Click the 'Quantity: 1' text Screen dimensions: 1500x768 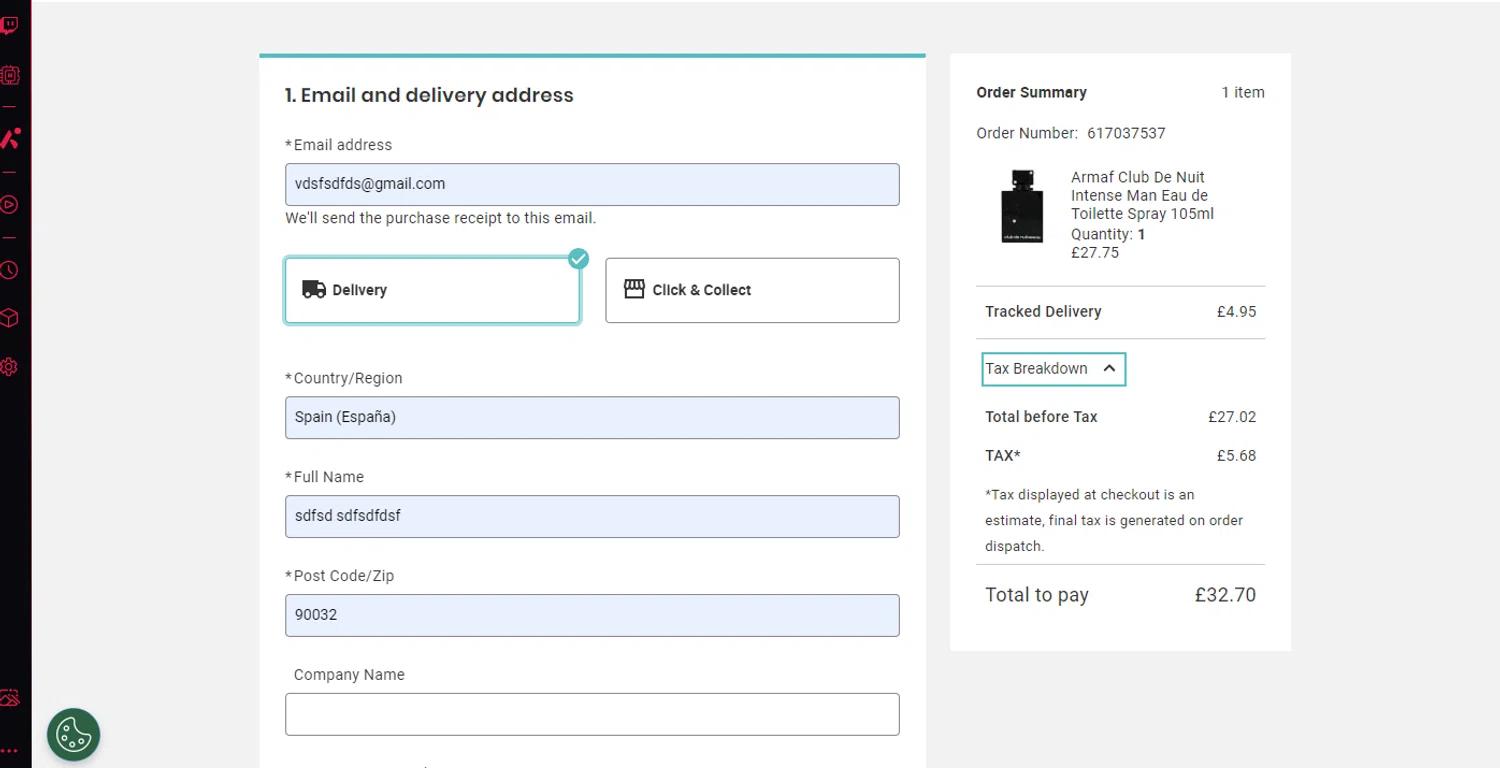[x=1108, y=234]
